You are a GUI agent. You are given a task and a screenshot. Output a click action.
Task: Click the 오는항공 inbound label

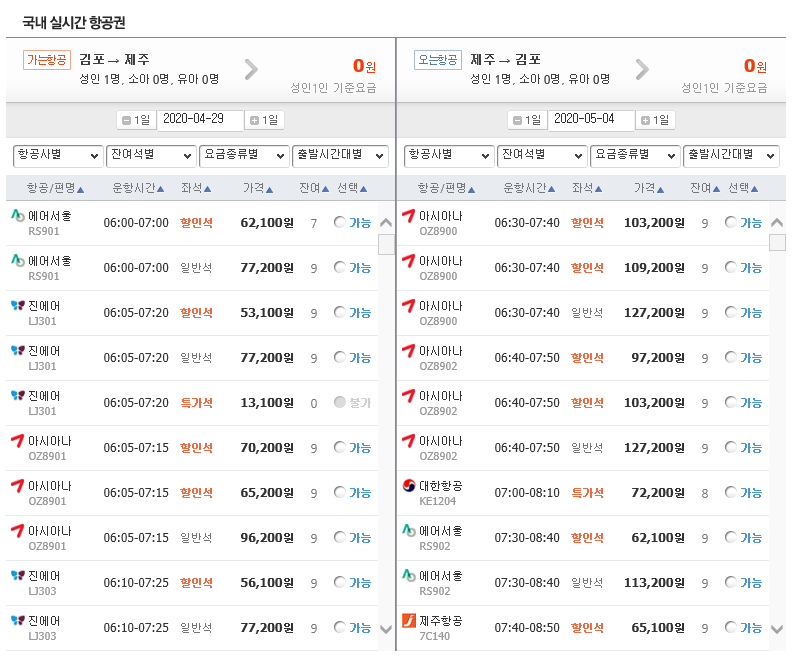coord(437,60)
